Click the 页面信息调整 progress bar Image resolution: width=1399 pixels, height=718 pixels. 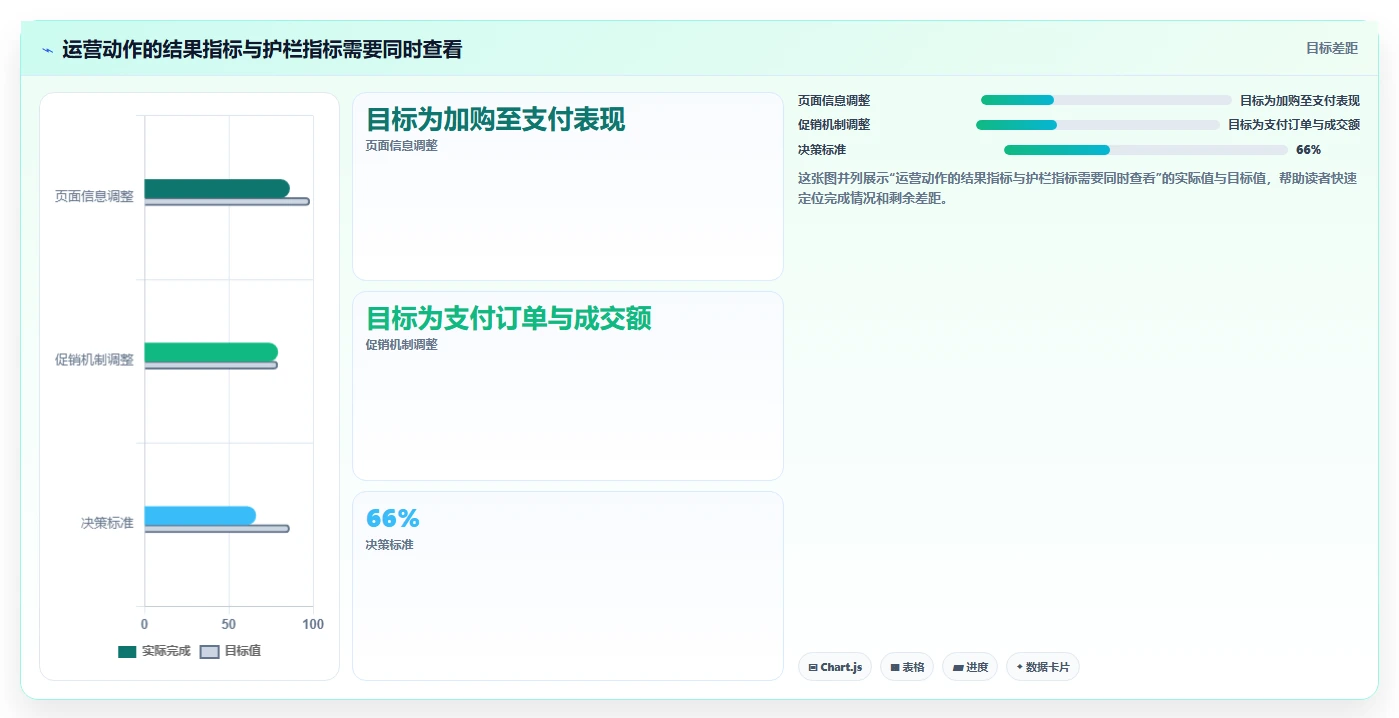click(x=1106, y=100)
